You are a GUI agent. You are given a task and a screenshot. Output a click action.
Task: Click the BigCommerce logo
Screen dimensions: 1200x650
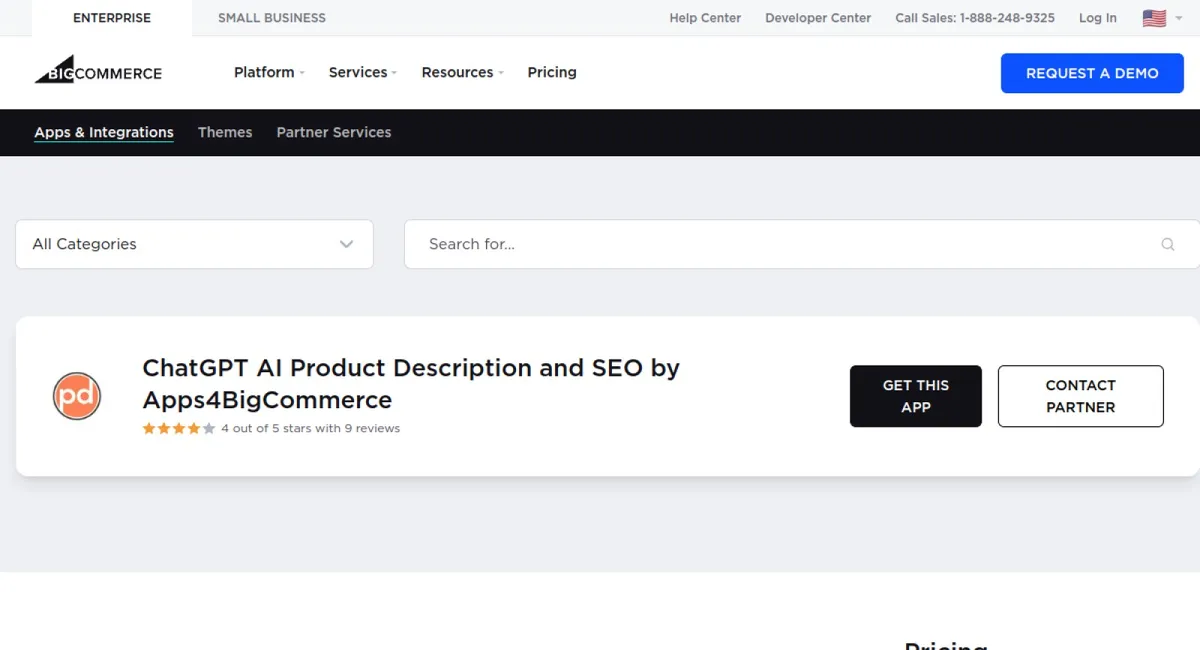point(97,71)
